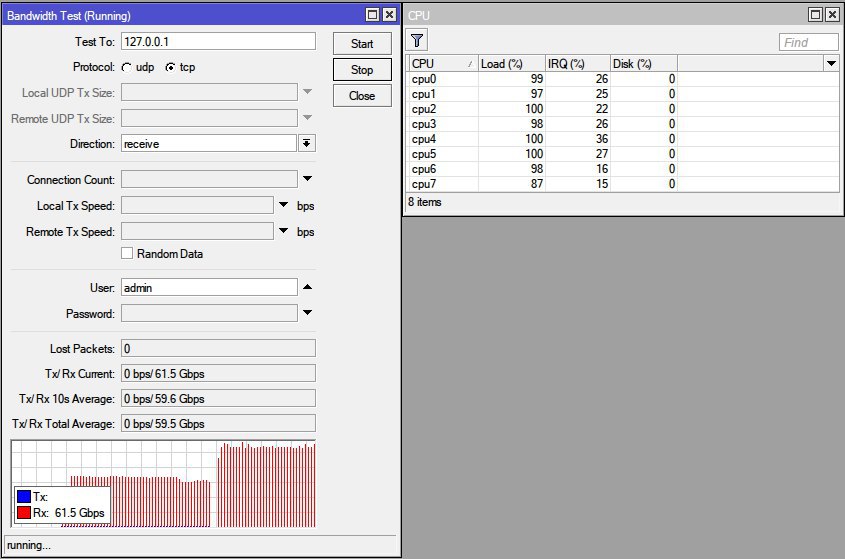The height and width of the screenshot is (559, 845).
Task: Sort by the Disk (%) column header
Action: [x=643, y=64]
